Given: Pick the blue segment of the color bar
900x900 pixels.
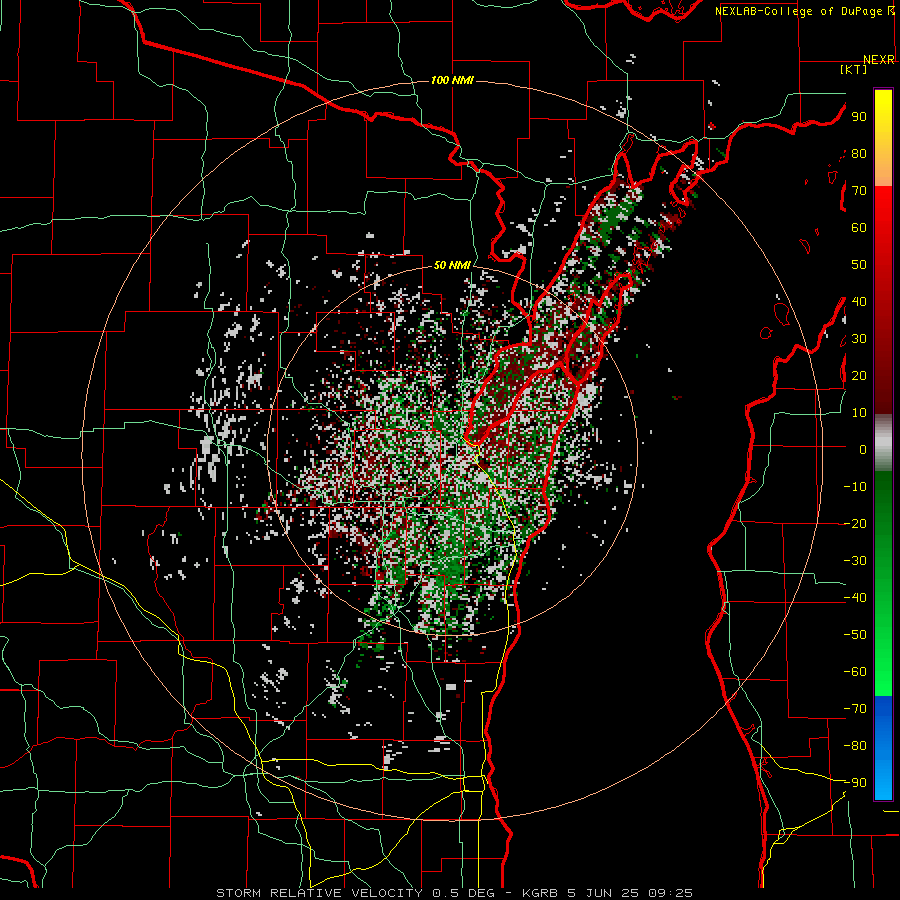Looking at the screenshot, I should [883, 747].
